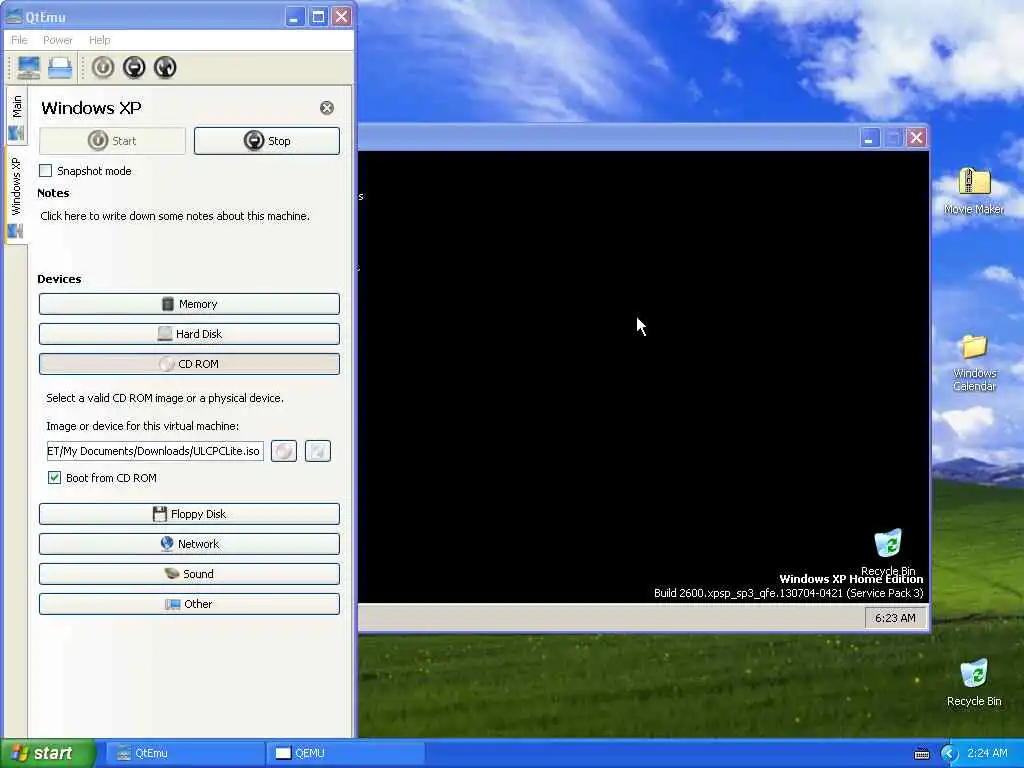This screenshot has height=768, width=1024.
Task: Expand the Floppy Disk device section
Action: [x=189, y=515]
